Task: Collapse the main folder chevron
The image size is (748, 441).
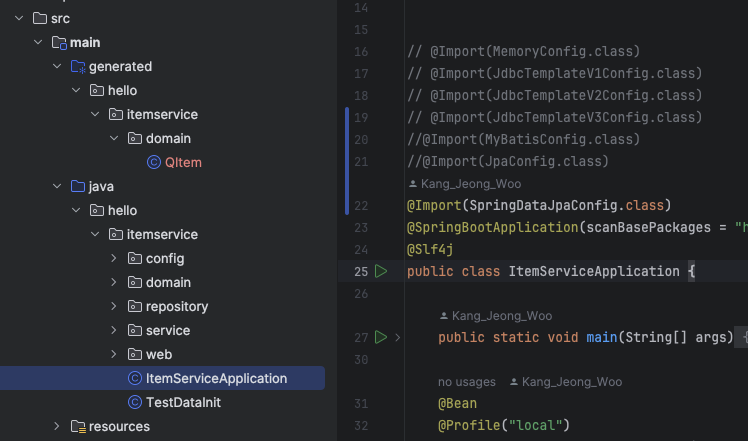Action: coord(38,42)
